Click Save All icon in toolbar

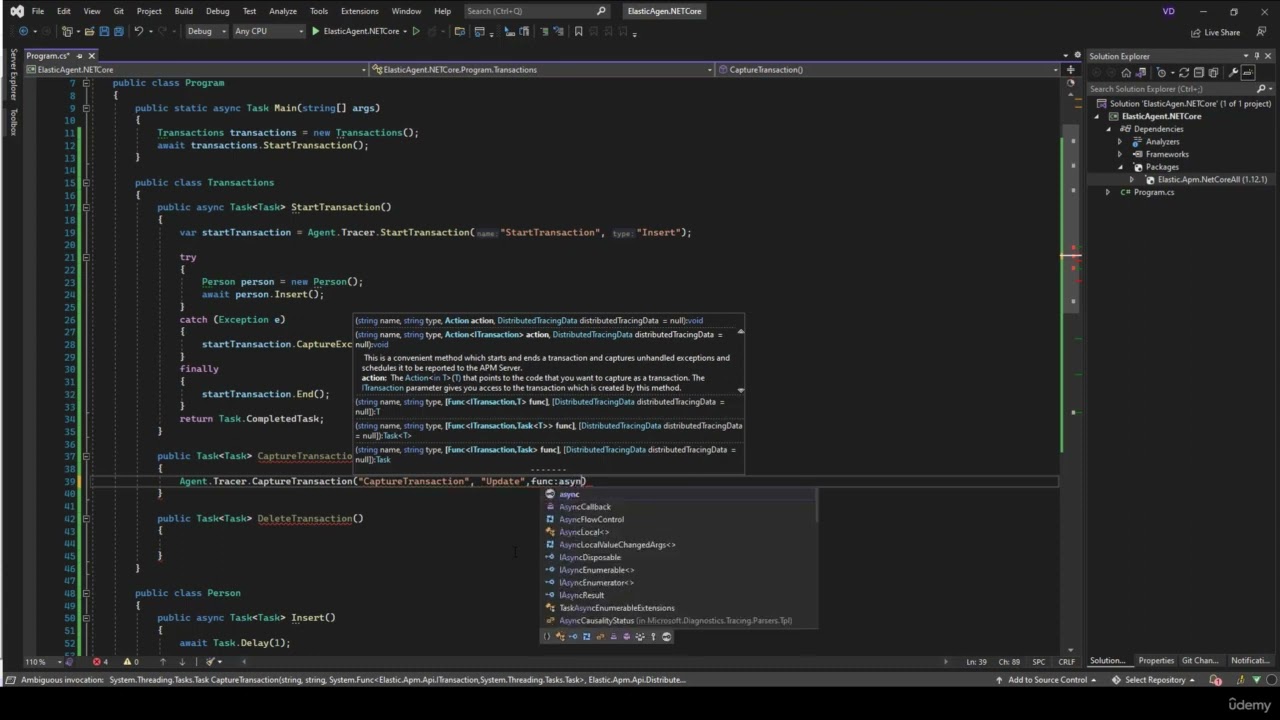[x=118, y=31]
